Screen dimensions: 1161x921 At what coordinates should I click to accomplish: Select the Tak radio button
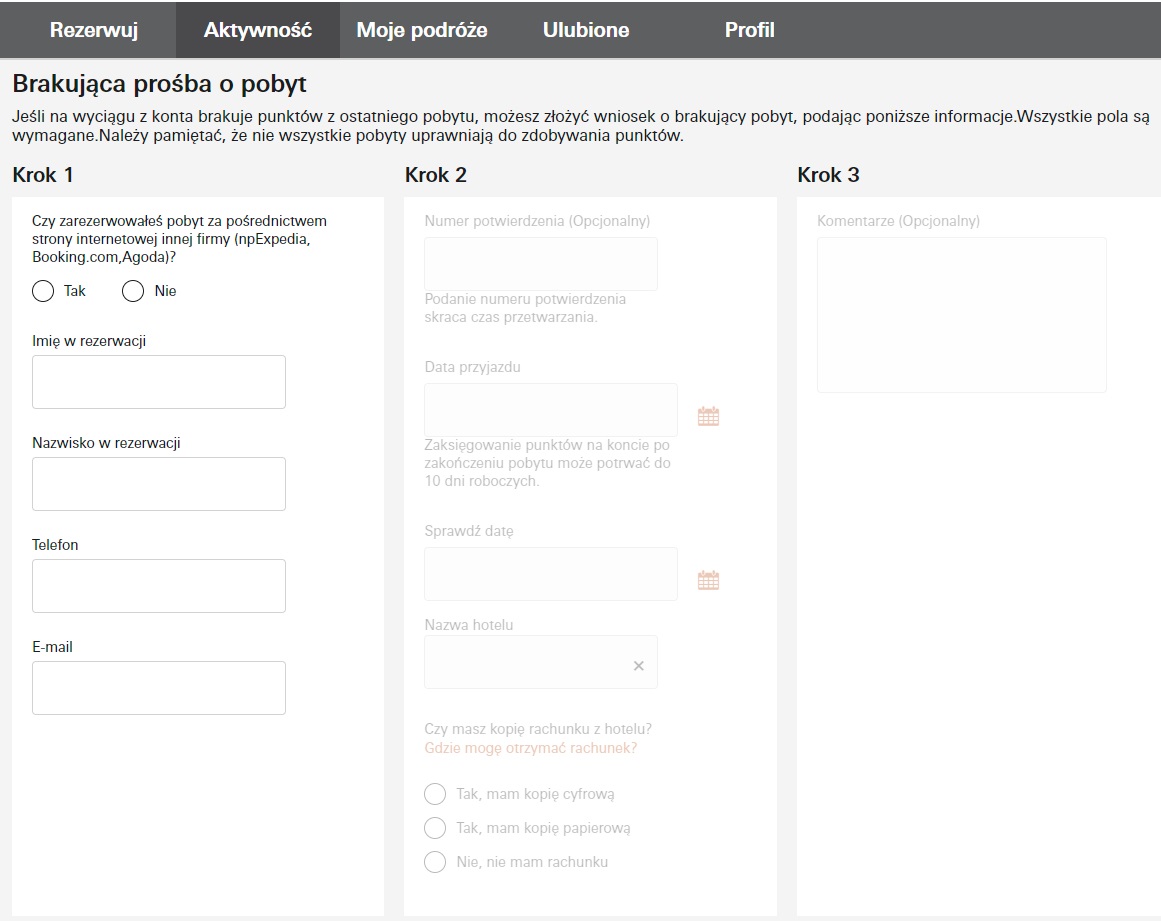(x=43, y=291)
